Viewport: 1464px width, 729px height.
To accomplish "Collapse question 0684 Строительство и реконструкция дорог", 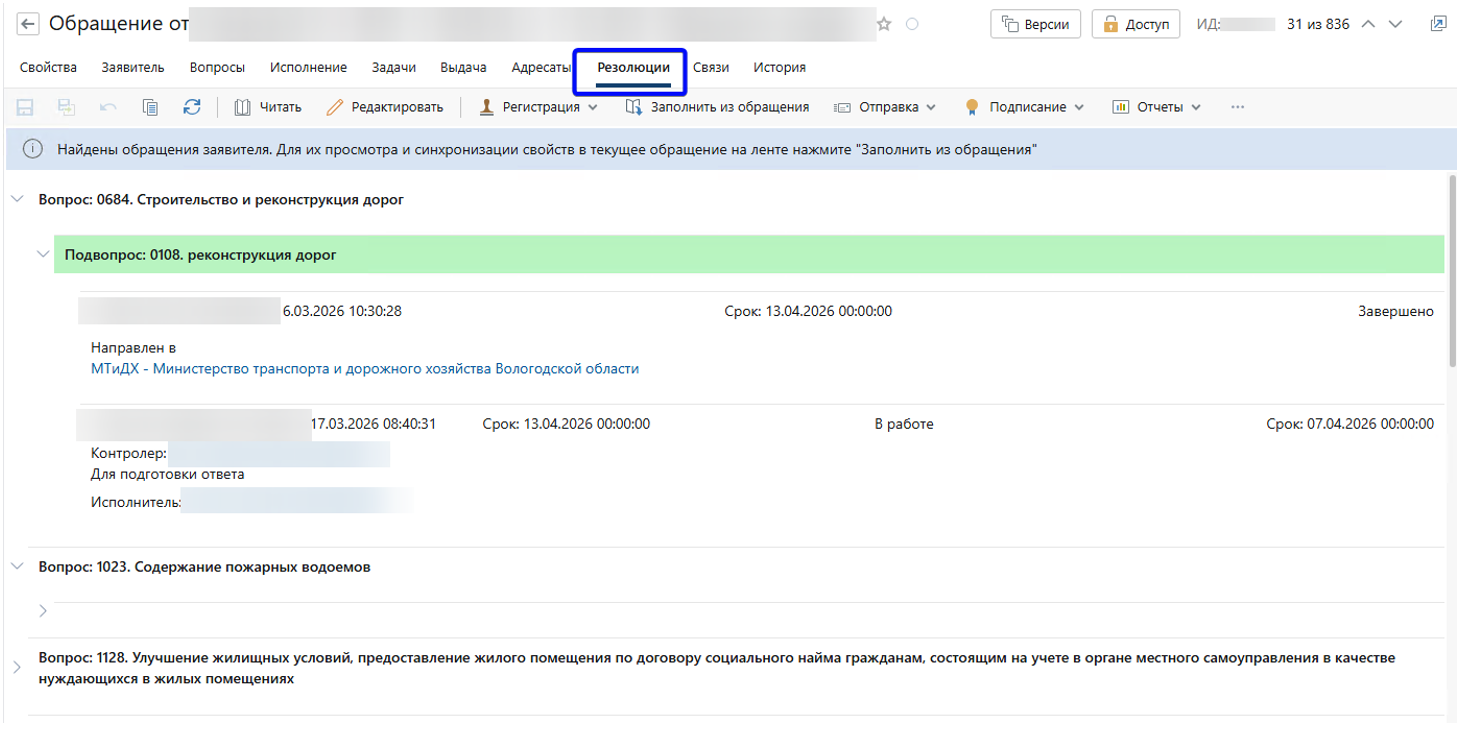I will click(x=17, y=199).
